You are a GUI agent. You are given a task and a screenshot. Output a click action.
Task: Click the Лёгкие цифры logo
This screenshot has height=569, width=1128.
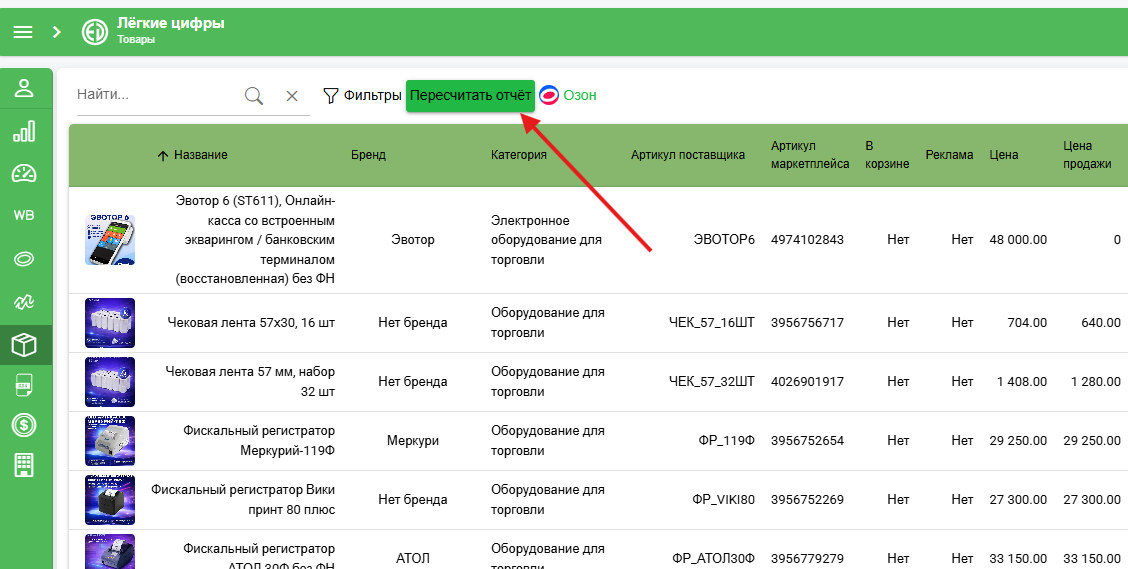click(94, 32)
